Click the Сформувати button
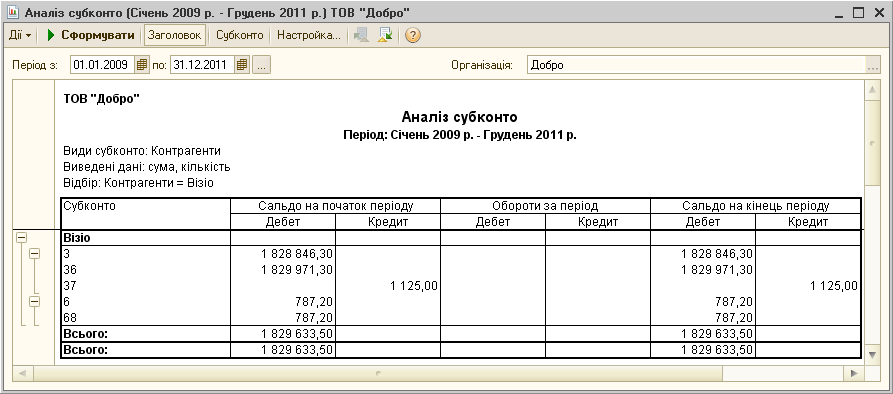Screen dimensions: 893x394 pos(91,35)
